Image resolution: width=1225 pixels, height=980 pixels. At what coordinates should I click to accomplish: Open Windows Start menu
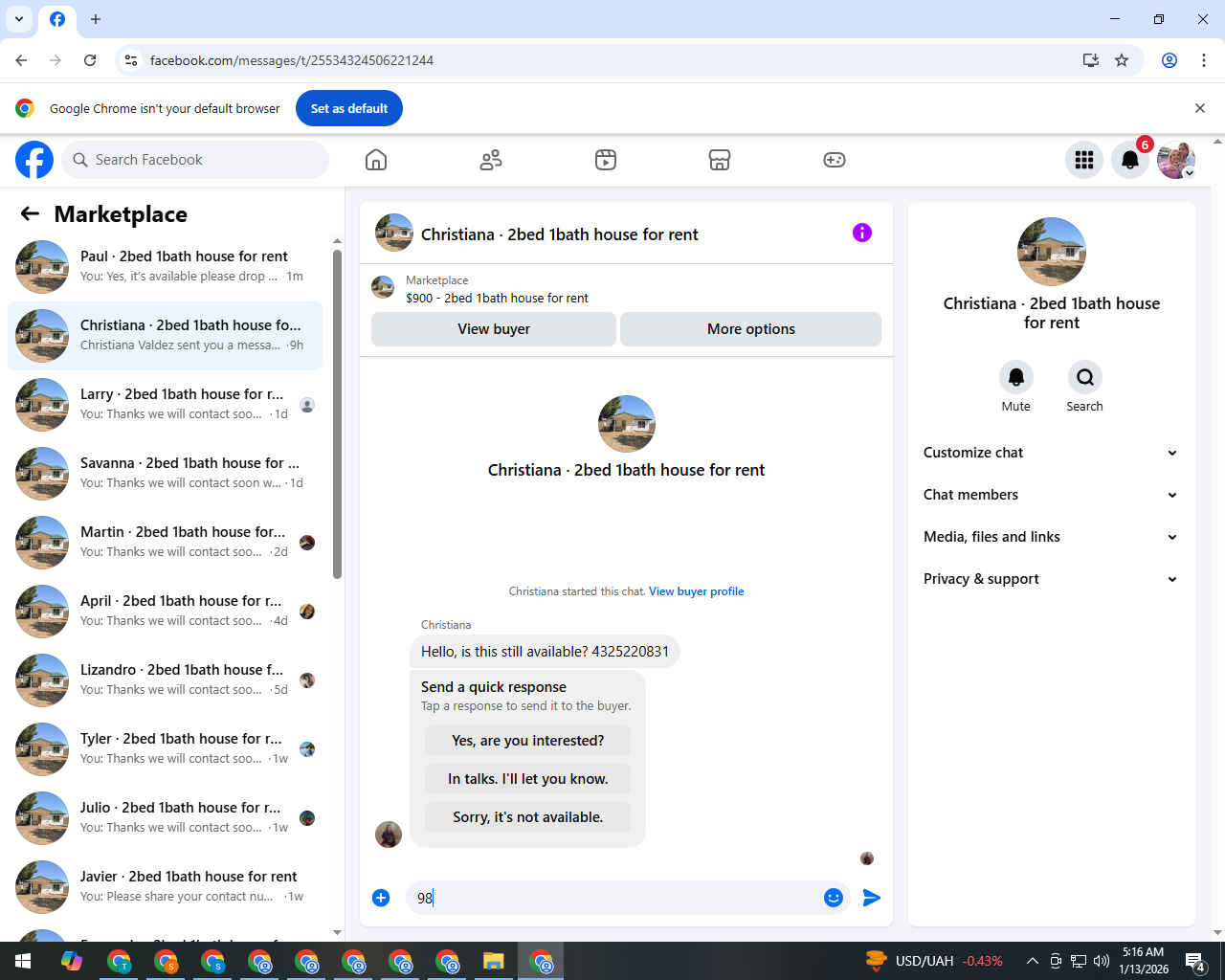coord(23,961)
